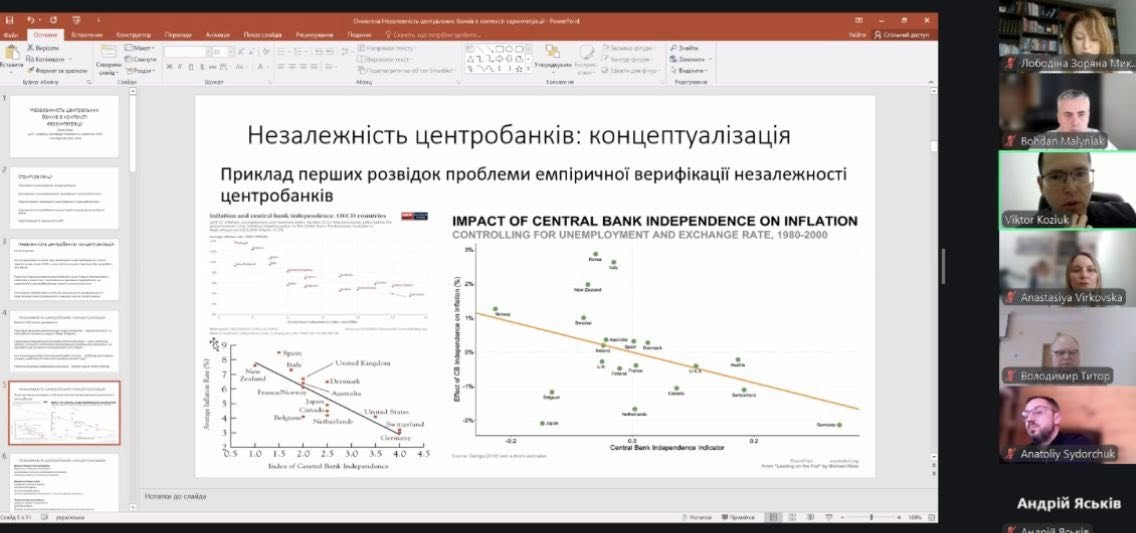The height and width of the screenshot is (533, 1136).
Task: Expand the Select (Виділити) dropdown
Action: (691, 70)
